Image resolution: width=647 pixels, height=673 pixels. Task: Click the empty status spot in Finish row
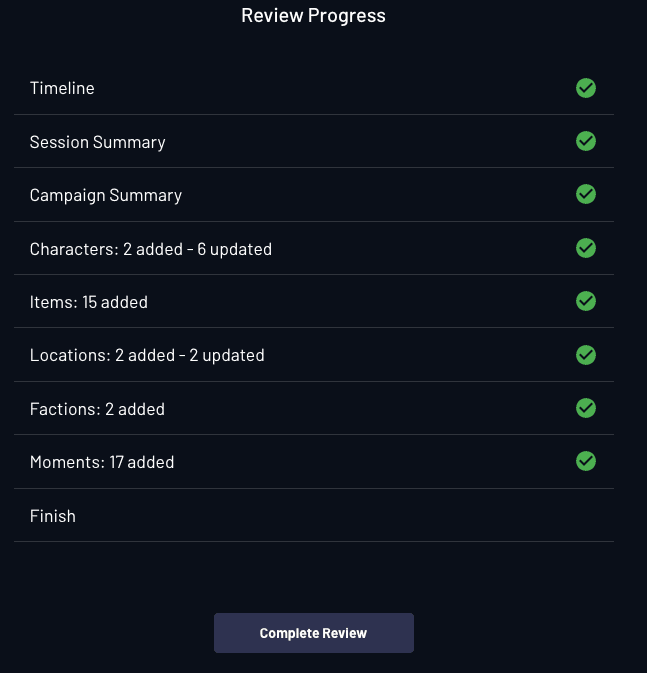tap(586, 516)
